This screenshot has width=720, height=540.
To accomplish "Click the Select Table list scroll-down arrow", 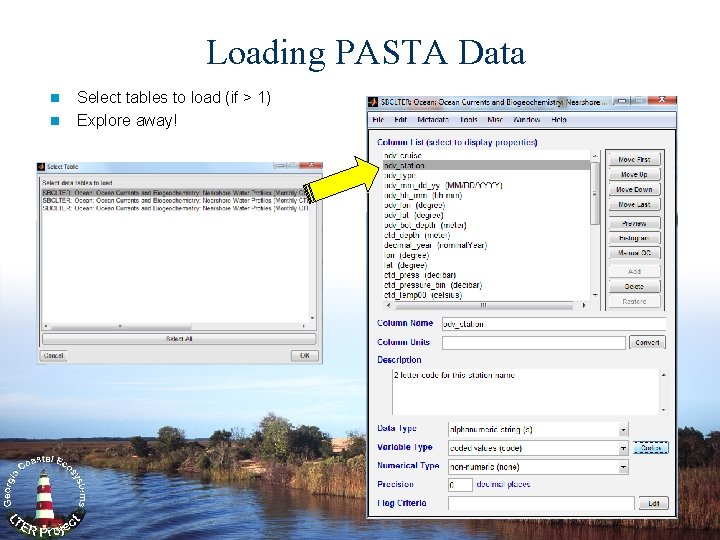I will [x=313, y=318].
